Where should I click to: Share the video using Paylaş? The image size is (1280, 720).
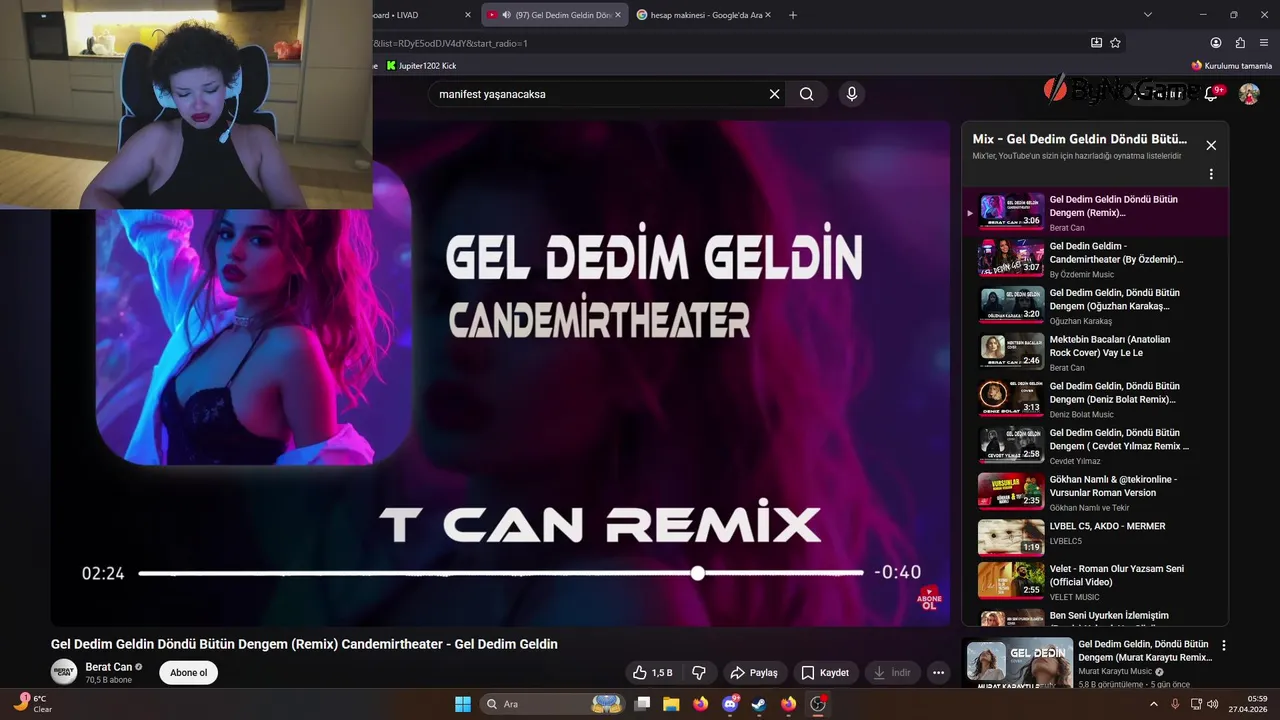[x=754, y=673]
